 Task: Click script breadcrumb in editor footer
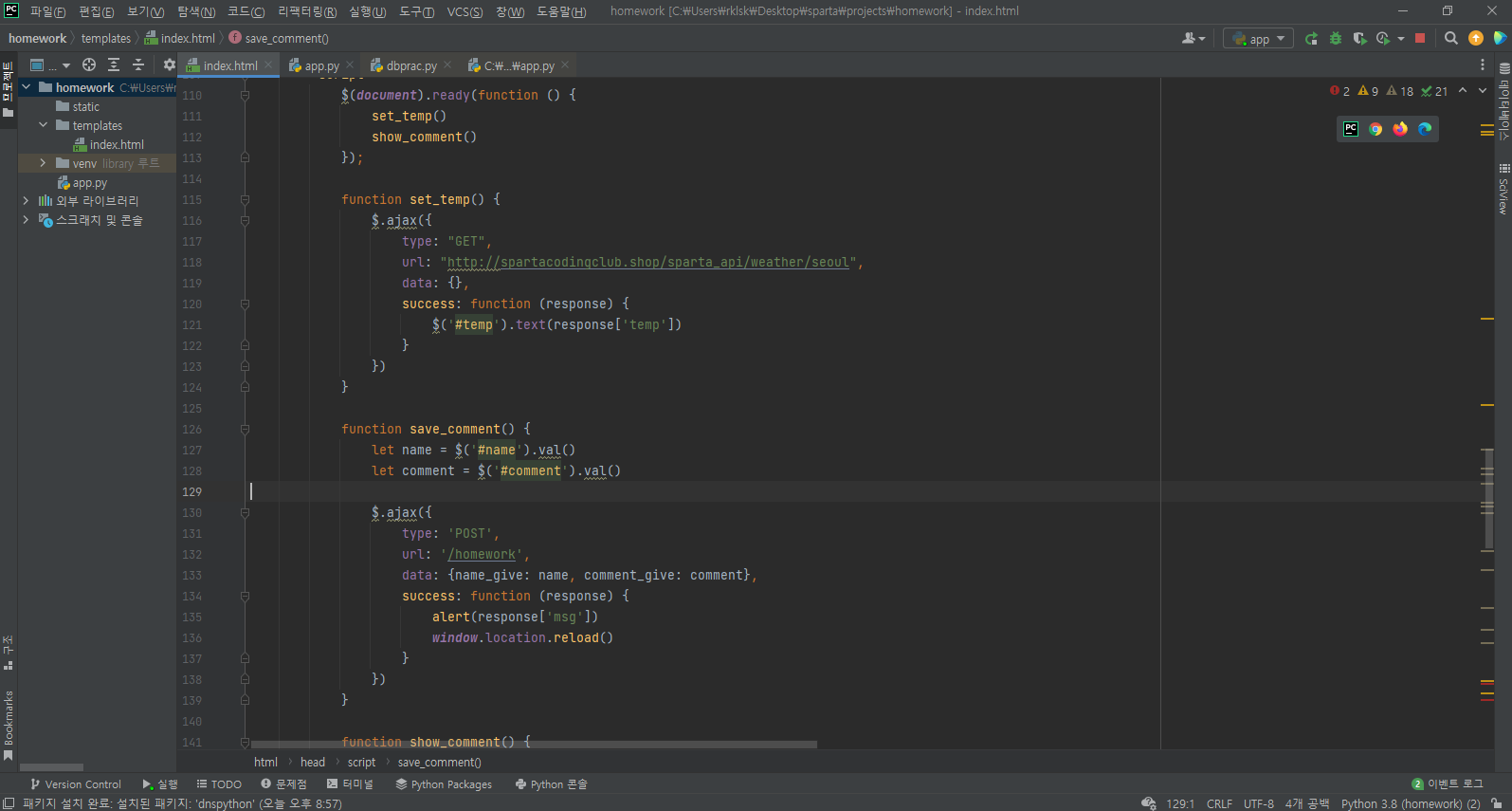pos(361,763)
